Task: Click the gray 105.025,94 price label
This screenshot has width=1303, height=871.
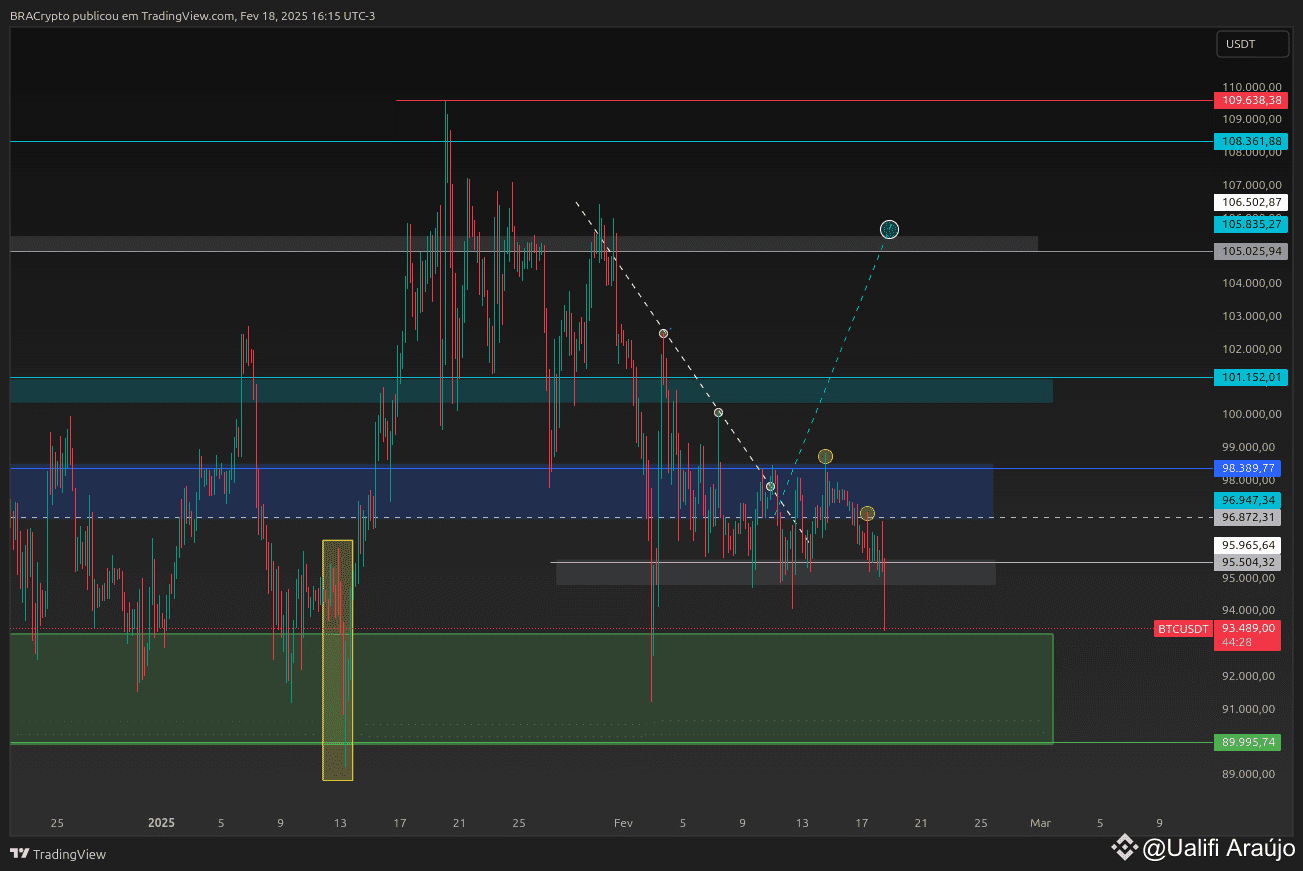Action: click(x=1250, y=251)
